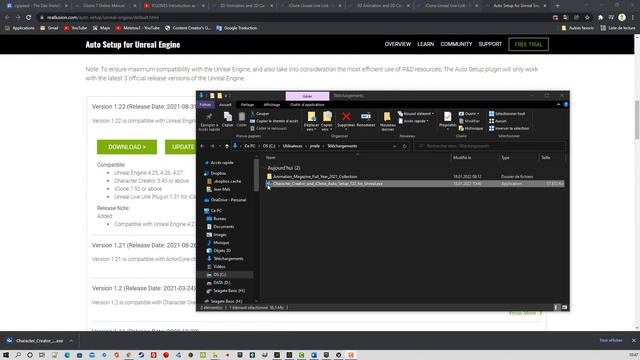Click Utilisateurs in the address path

293,146
